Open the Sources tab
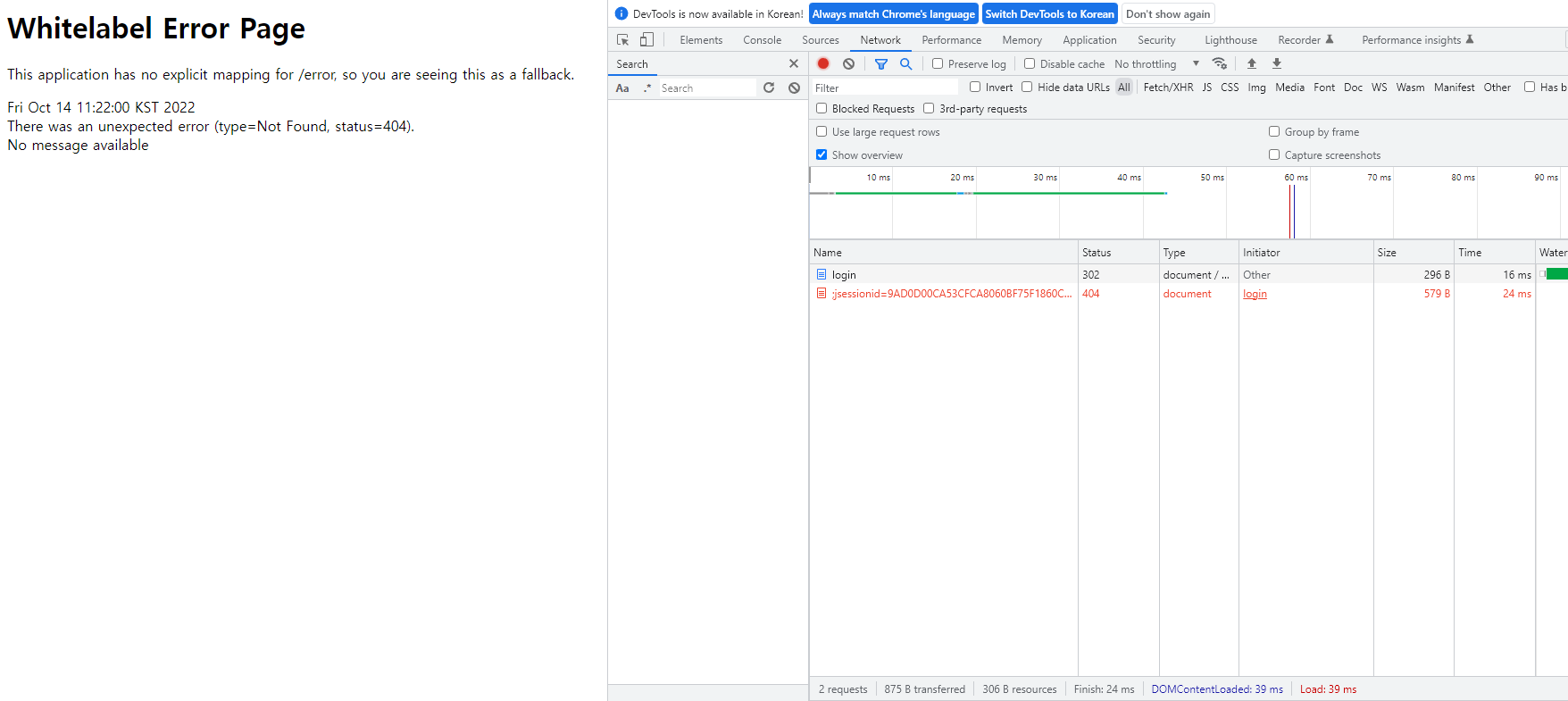 coord(821,40)
